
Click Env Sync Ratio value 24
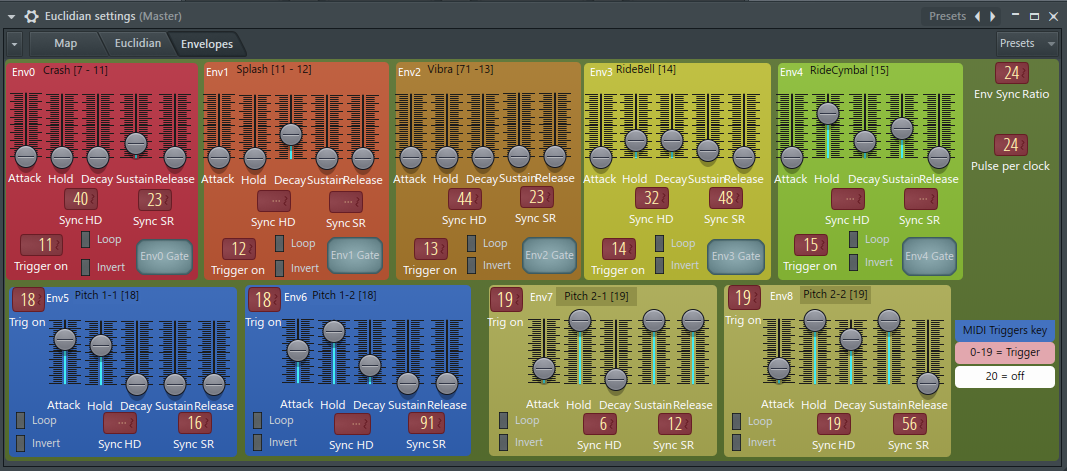tap(1011, 74)
